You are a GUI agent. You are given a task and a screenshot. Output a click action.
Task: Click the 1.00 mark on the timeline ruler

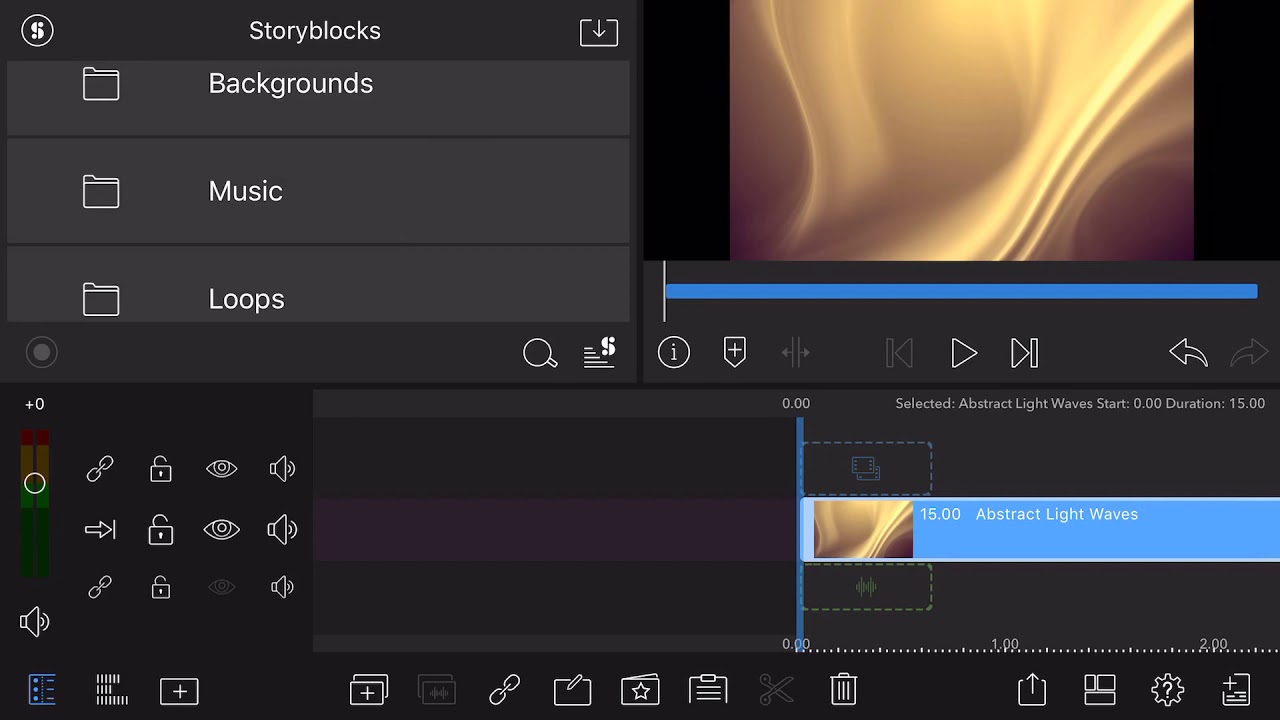click(x=1004, y=645)
